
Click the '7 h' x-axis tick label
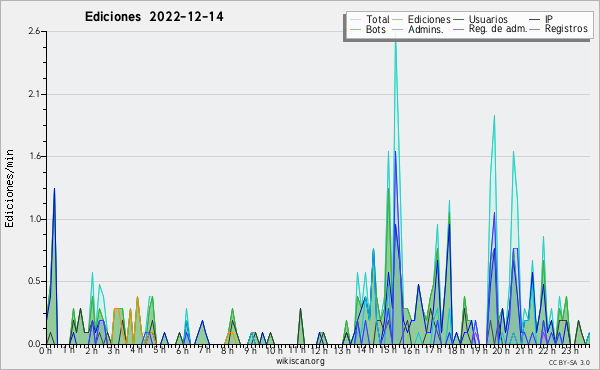(x=205, y=350)
